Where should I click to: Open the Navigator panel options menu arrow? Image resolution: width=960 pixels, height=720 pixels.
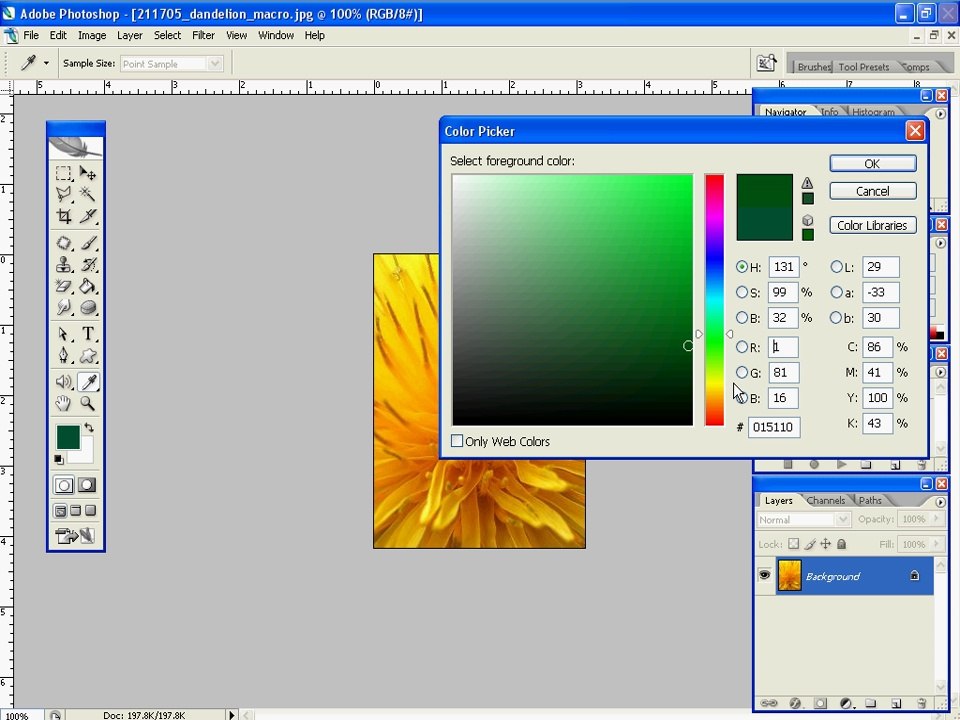940,113
